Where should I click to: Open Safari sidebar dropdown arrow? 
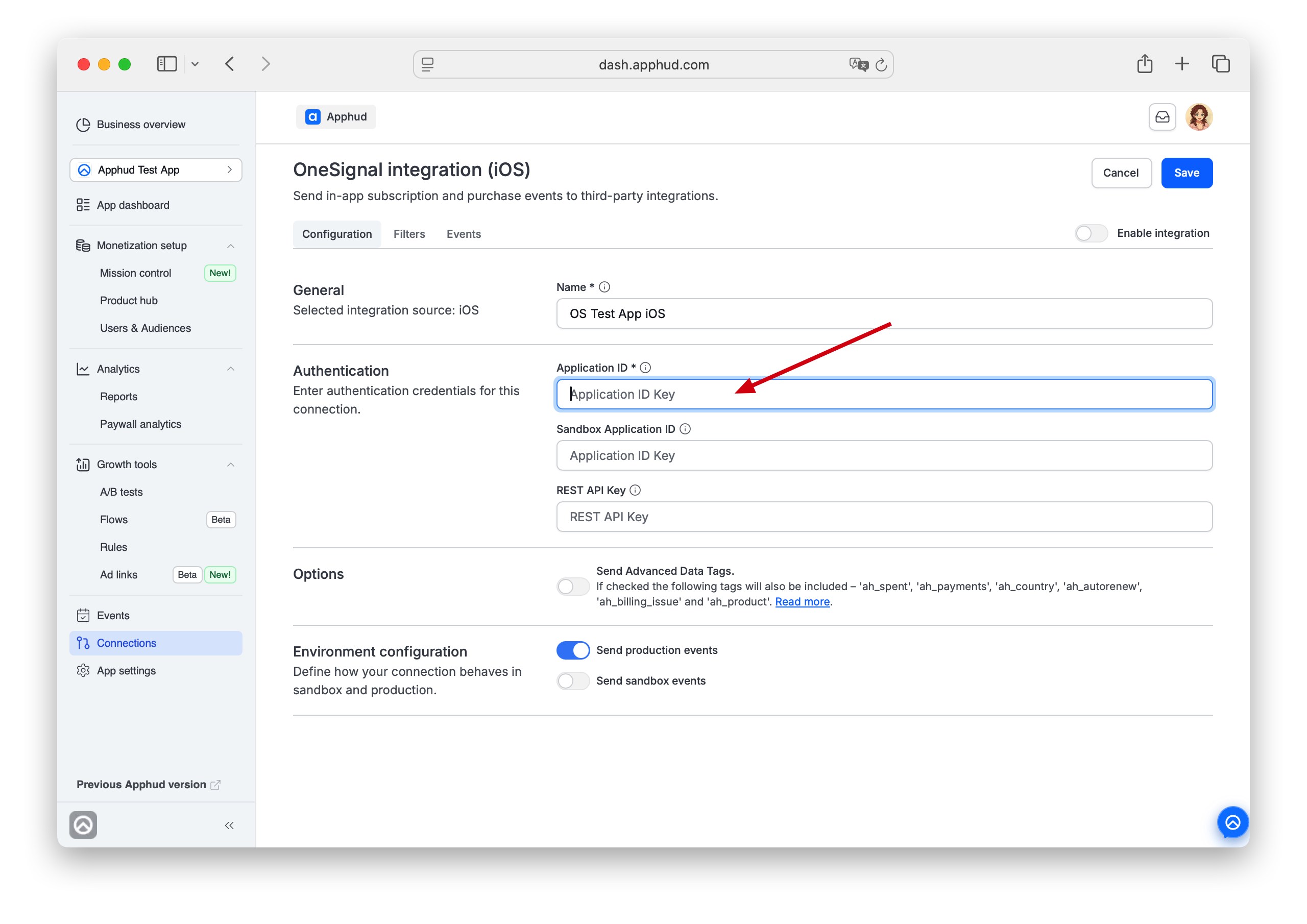pos(195,64)
